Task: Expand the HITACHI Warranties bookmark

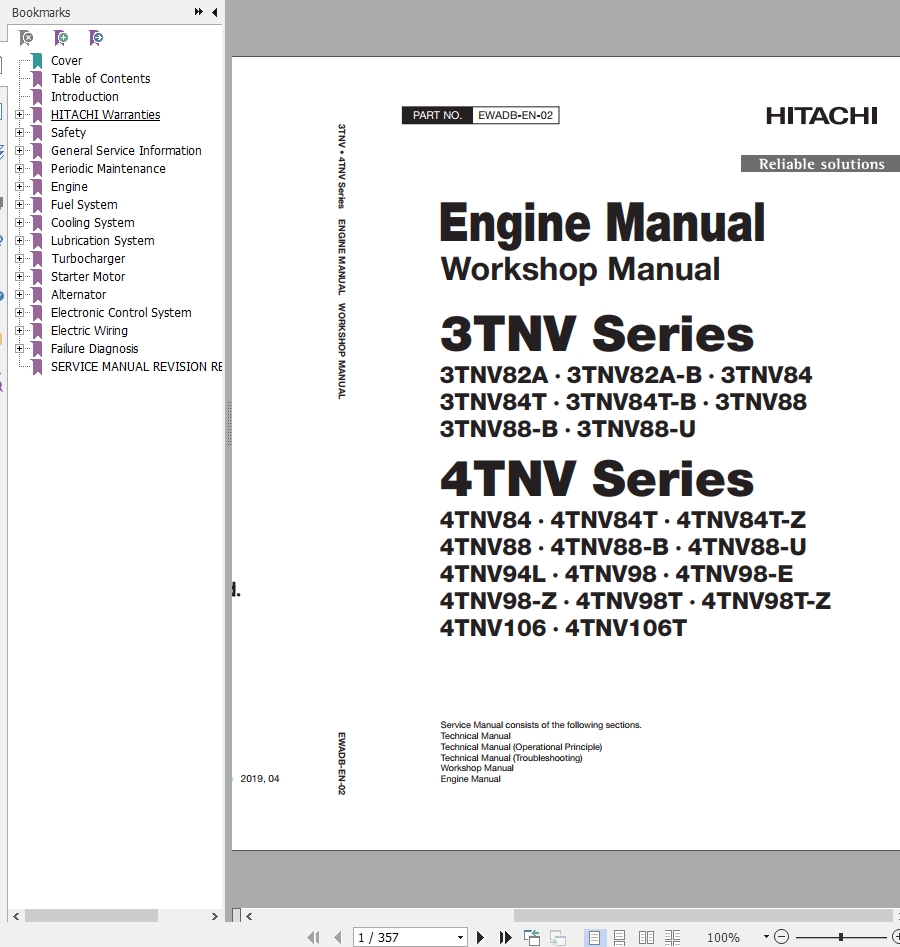Action: click(x=19, y=115)
